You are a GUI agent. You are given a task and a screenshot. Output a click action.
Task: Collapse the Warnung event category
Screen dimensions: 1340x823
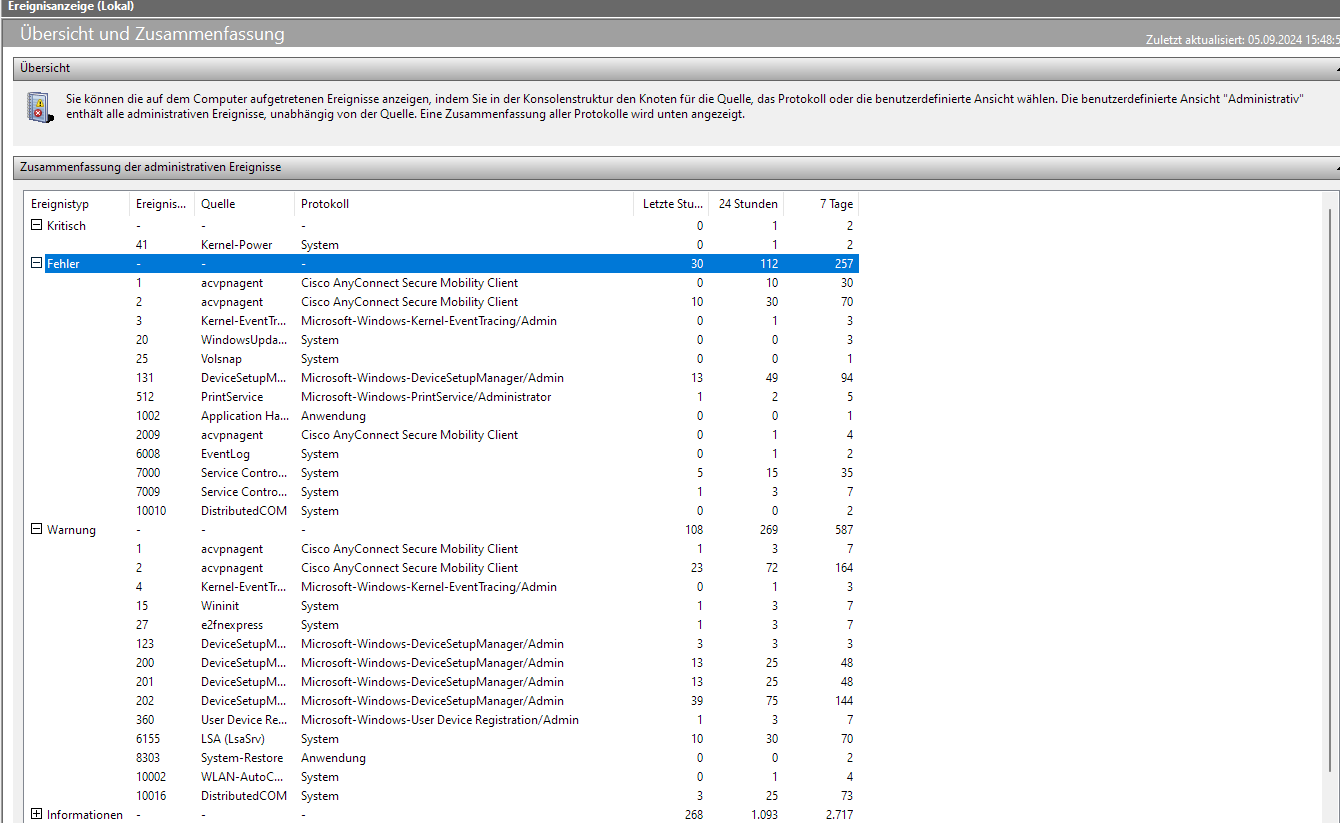tap(35, 529)
